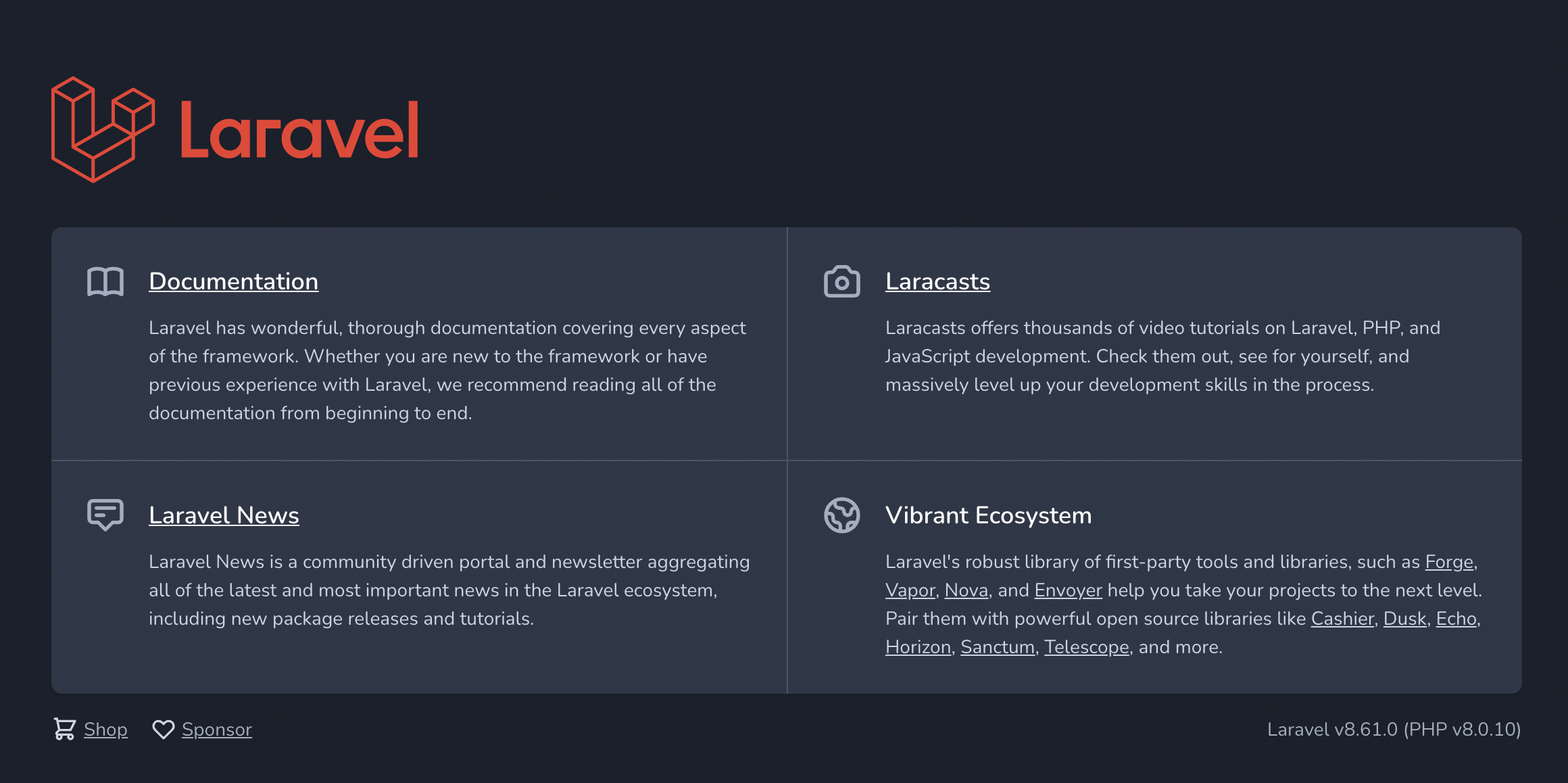1568x783 pixels.
Task: Click the camera icon beside Laracasts
Action: click(842, 281)
